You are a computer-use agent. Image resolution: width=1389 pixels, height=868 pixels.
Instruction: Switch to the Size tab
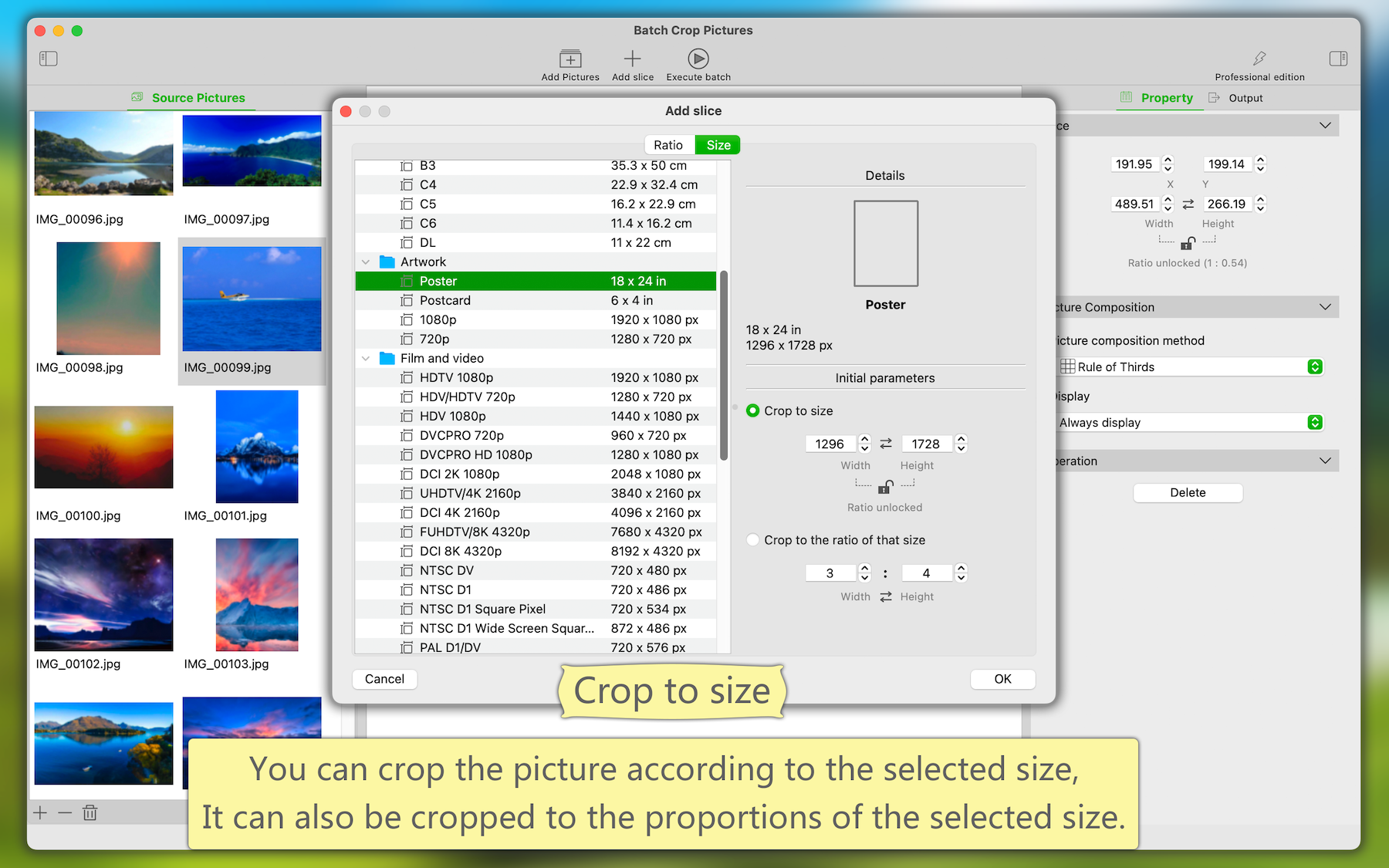(718, 145)
